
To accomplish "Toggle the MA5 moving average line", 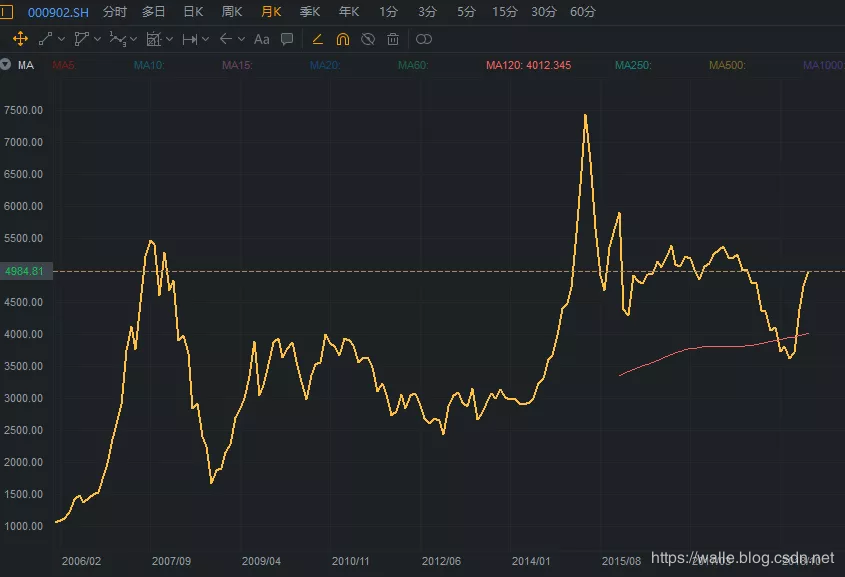I will (x=64, y=65).
